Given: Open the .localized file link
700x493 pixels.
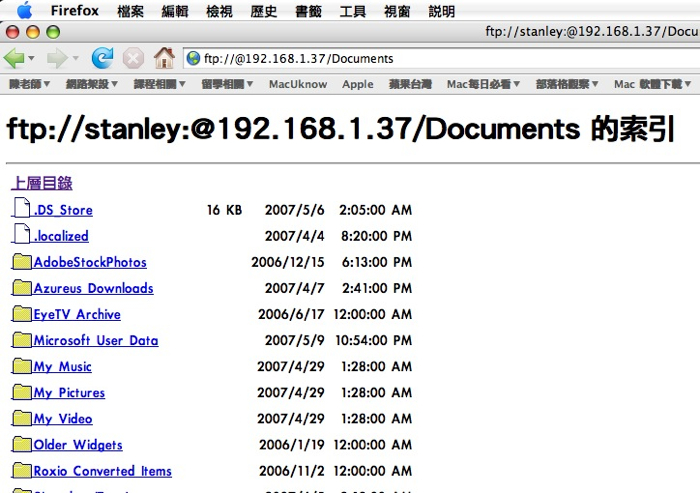Looking at the screenshot, I should tap(61, 236).
